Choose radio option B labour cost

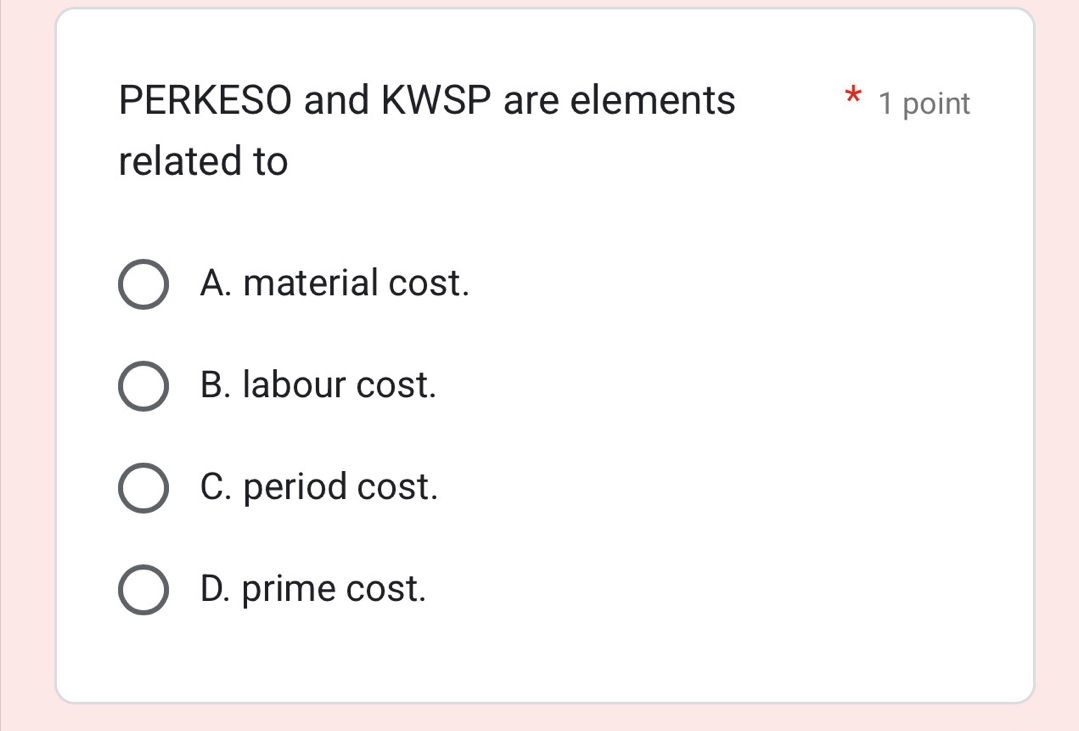143,386
